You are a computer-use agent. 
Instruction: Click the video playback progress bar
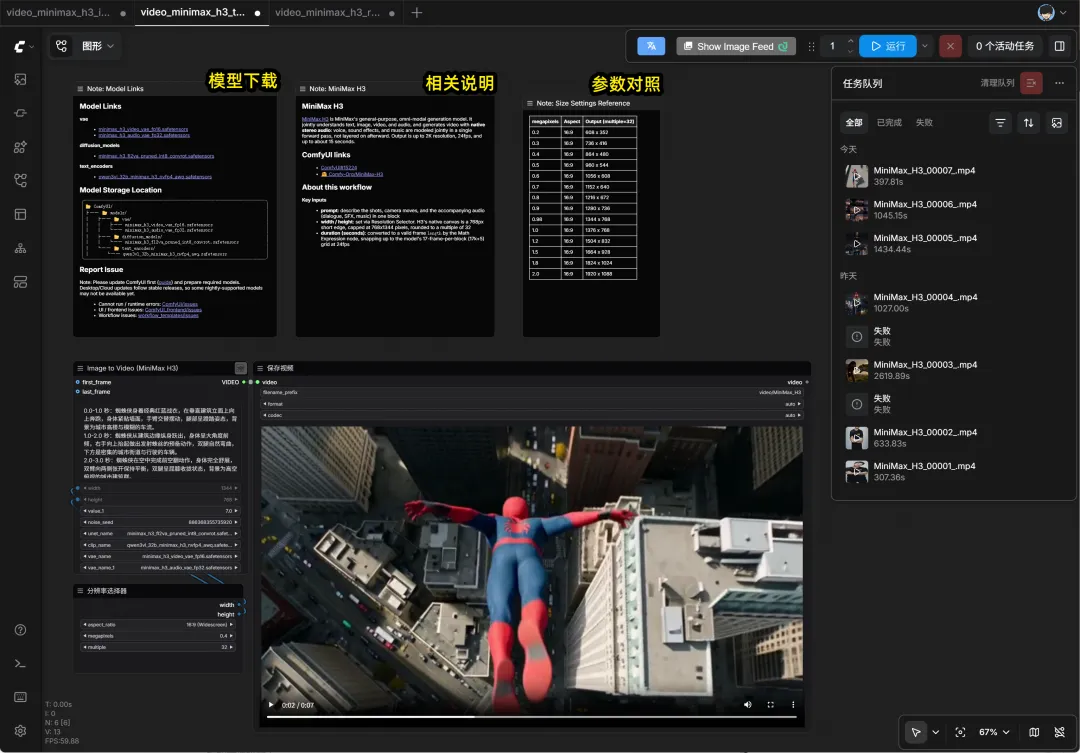click(531, 717)
